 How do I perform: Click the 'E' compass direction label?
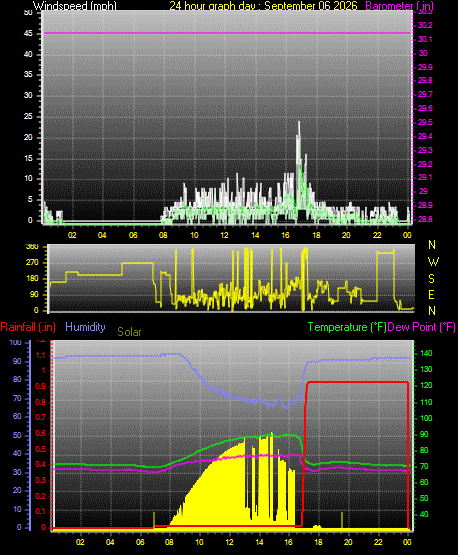431,295
